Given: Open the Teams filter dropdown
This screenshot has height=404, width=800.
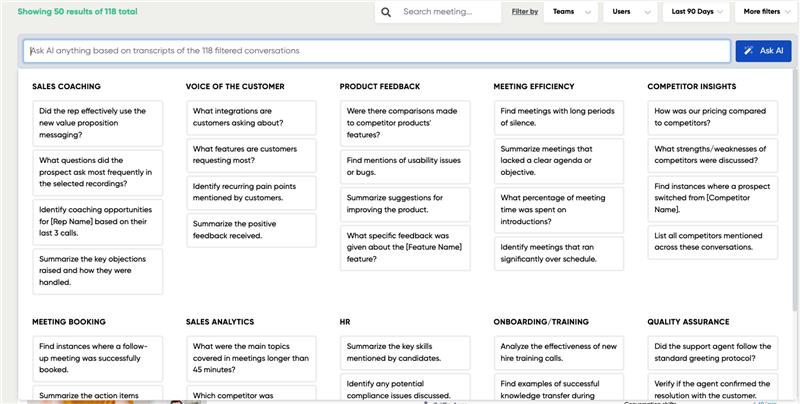Looking at the screenshot, I should coord(574,12).
